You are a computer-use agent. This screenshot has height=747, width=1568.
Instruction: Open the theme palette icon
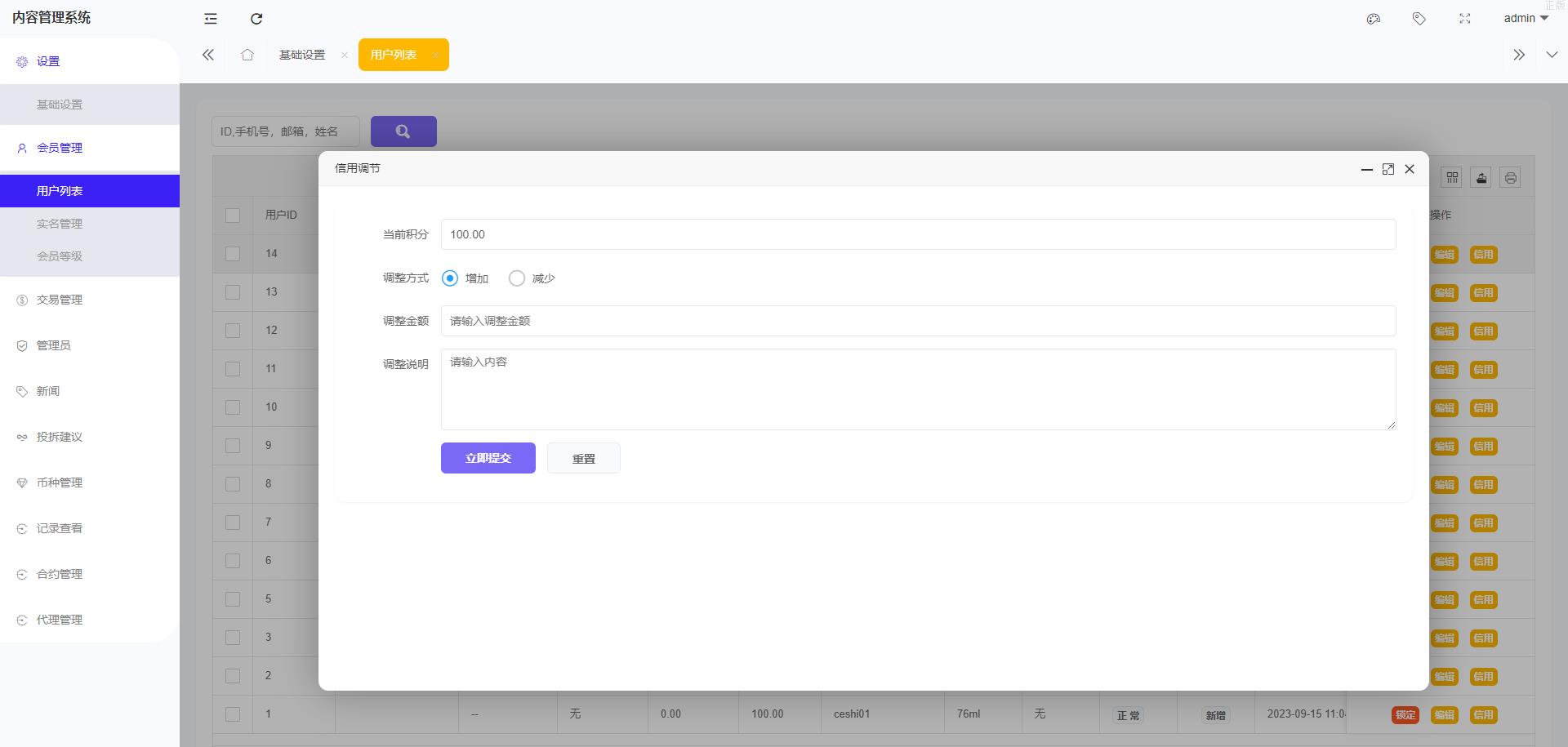[x=1374, y=19]
